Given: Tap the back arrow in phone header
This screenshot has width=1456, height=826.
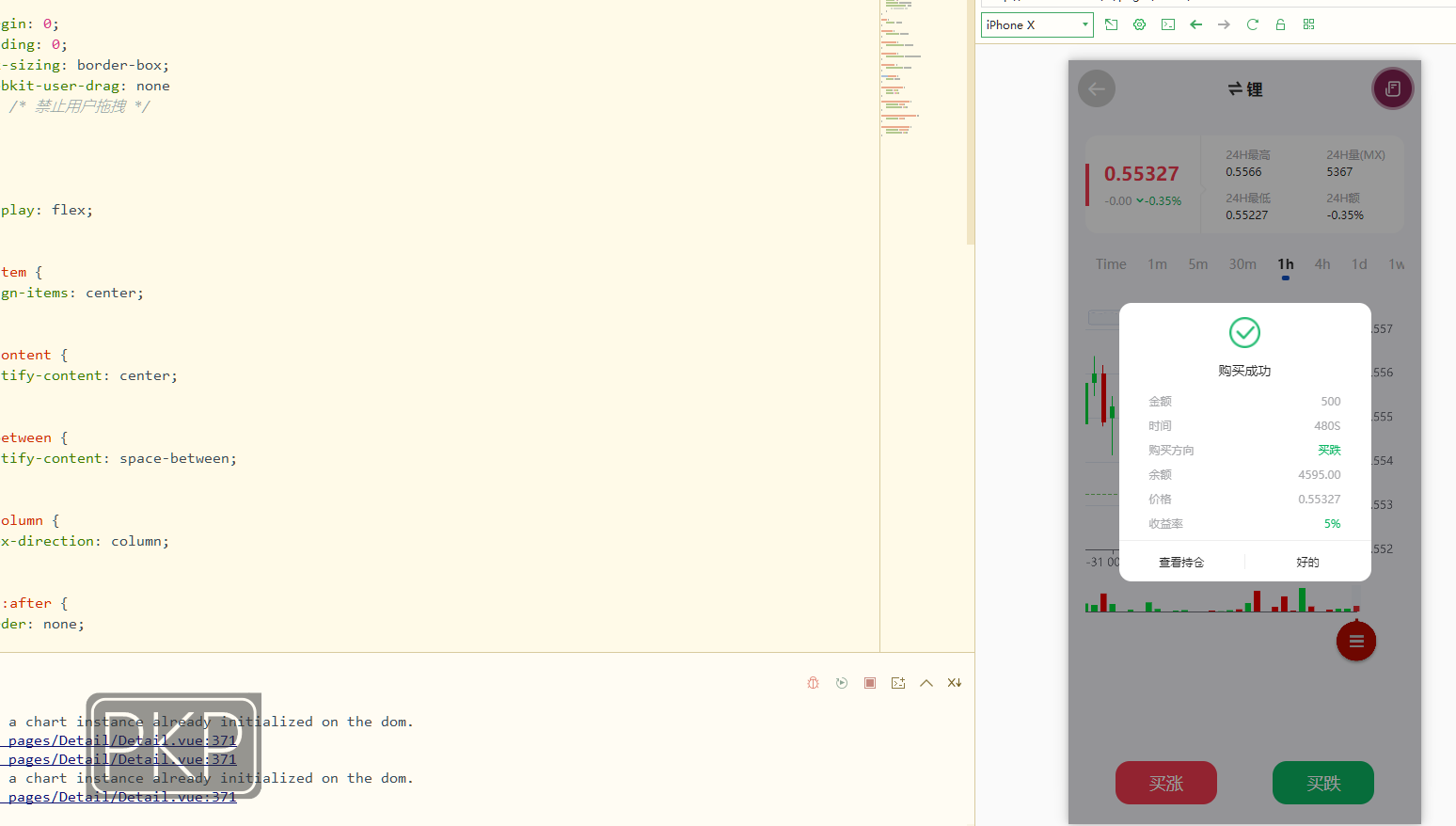Looking at the screenshot, I should pos(1097,89).
